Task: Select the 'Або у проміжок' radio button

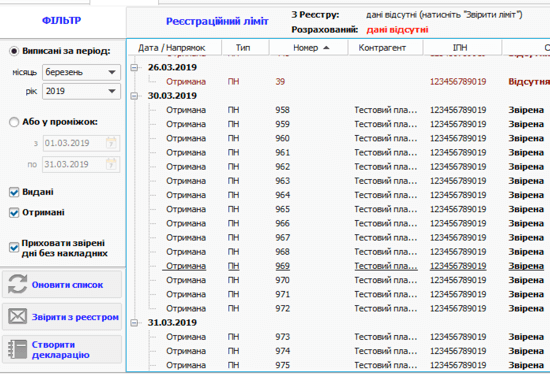Action: point(14,122)
